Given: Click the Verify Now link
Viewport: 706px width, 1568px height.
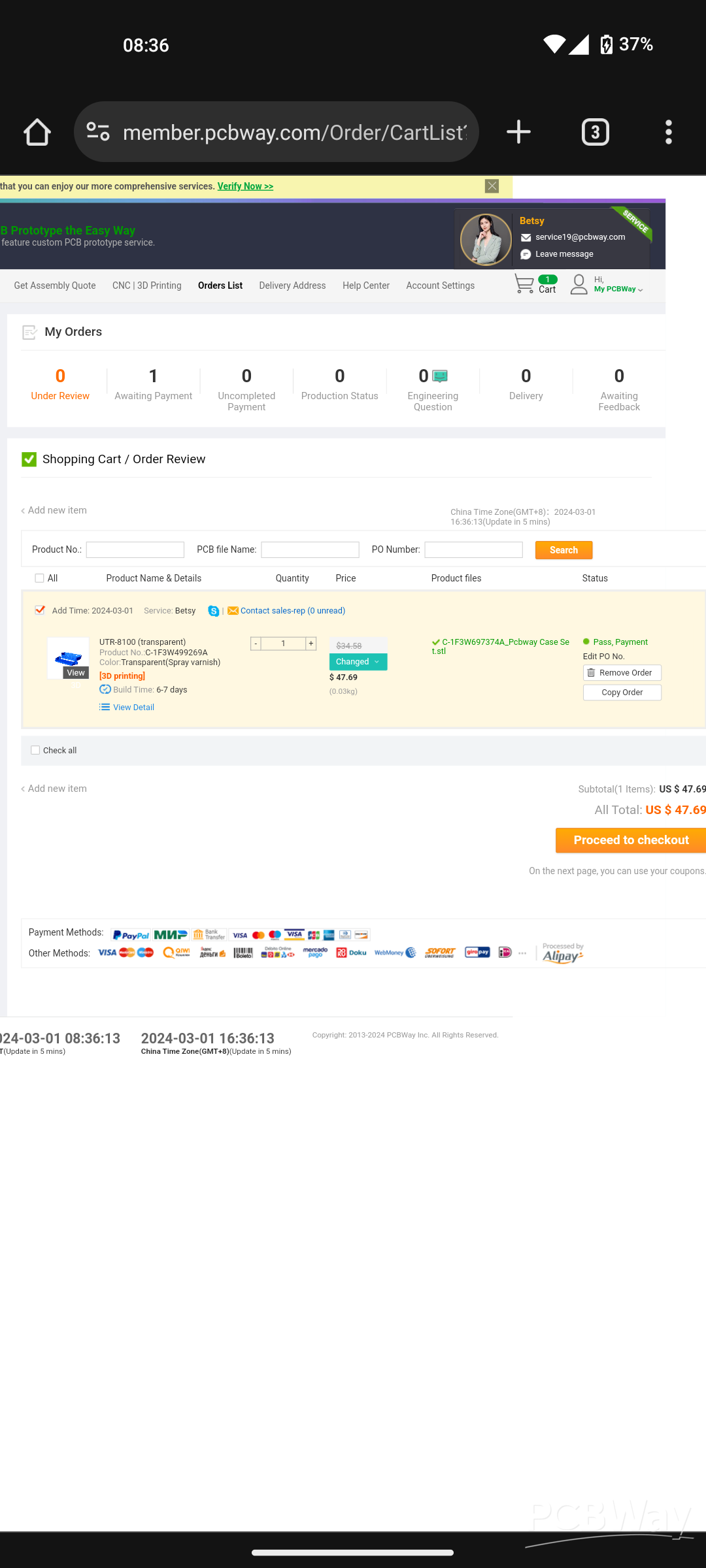Looking at the screenshot, I should (x=245, y=186).
